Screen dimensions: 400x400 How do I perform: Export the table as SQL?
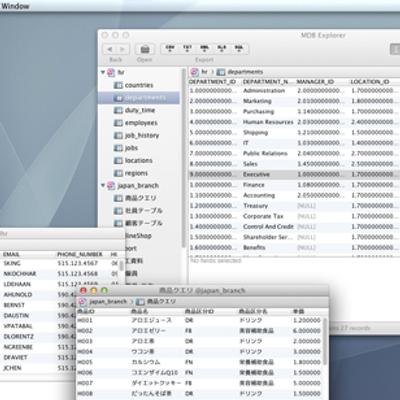[239, 49]
